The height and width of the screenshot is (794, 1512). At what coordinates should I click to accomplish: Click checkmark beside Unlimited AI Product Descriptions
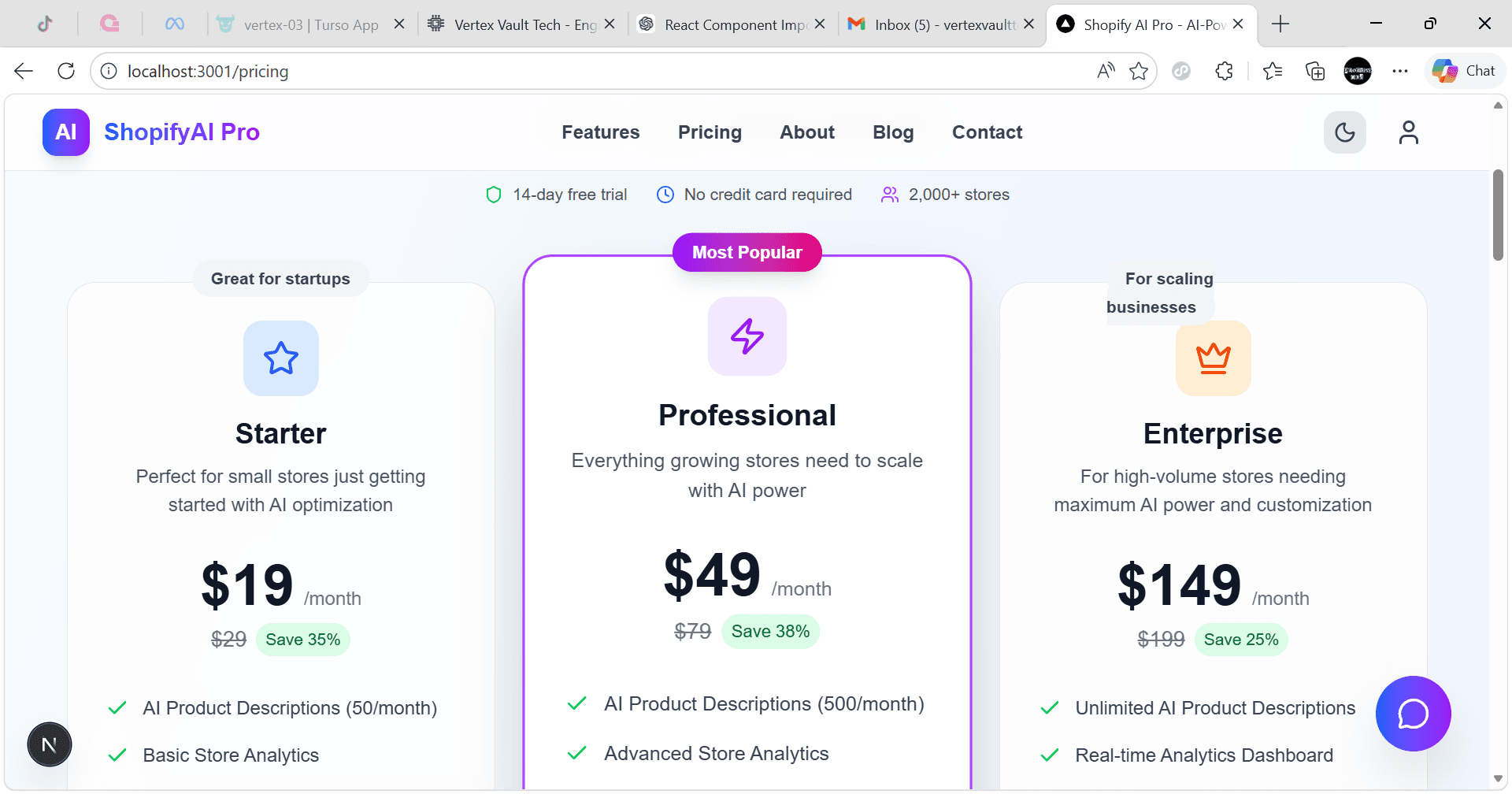pyautogui.click(x=1050, y=708)
